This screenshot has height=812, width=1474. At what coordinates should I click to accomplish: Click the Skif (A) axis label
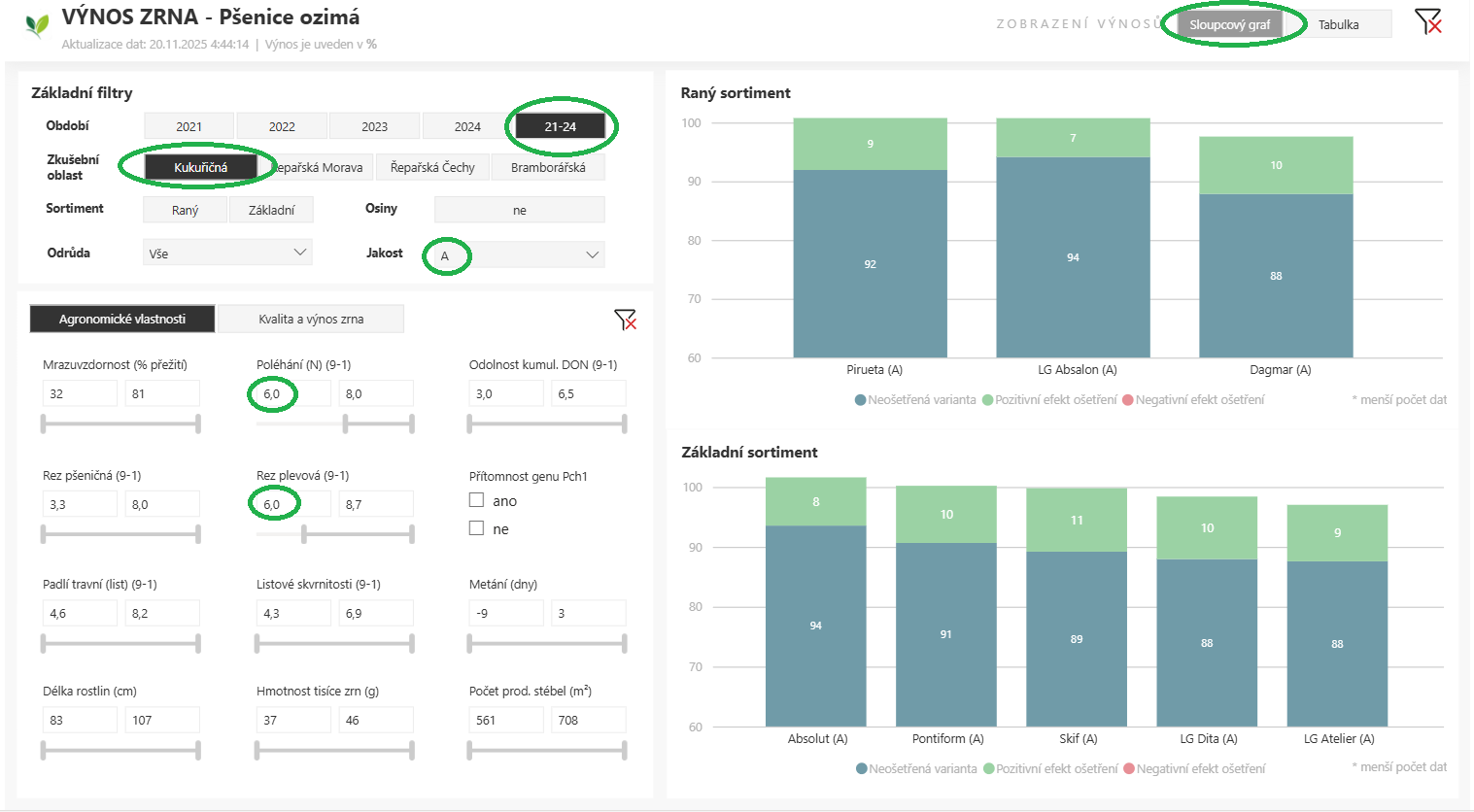click(x=1078, y=738)
